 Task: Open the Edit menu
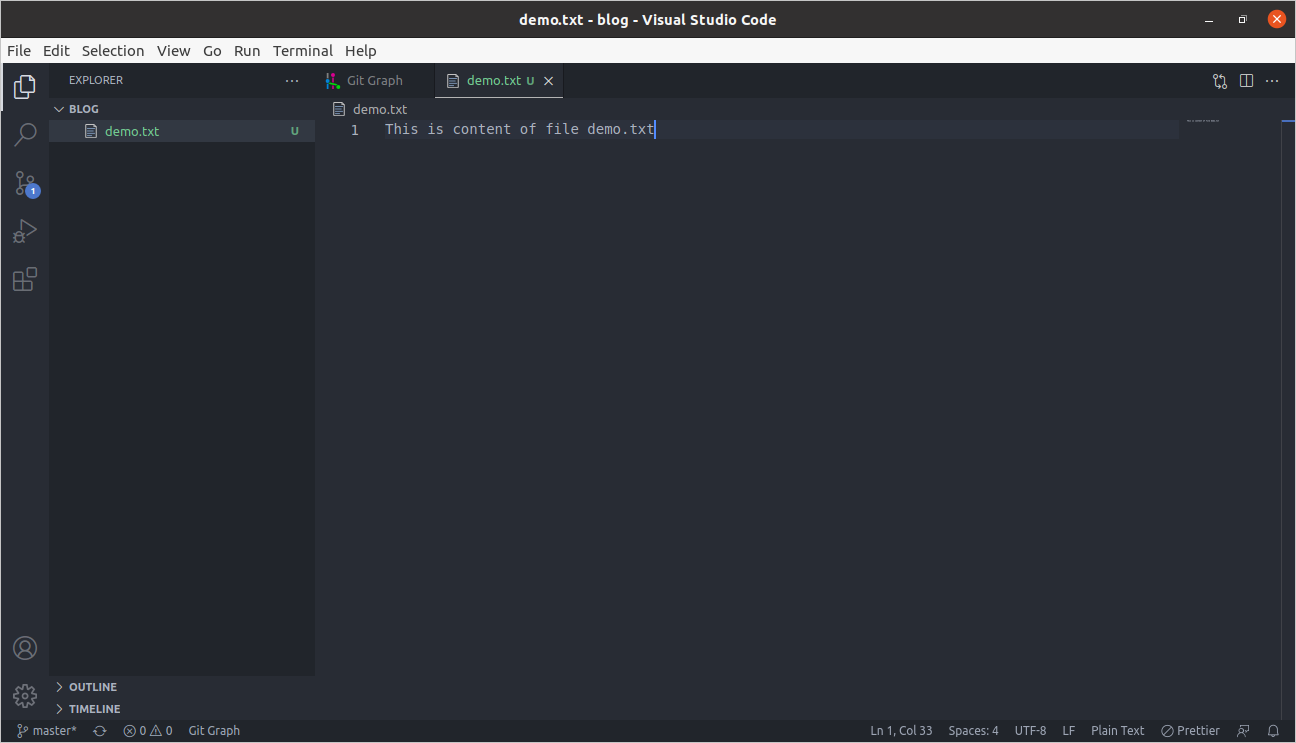click(x=56, y=51)
